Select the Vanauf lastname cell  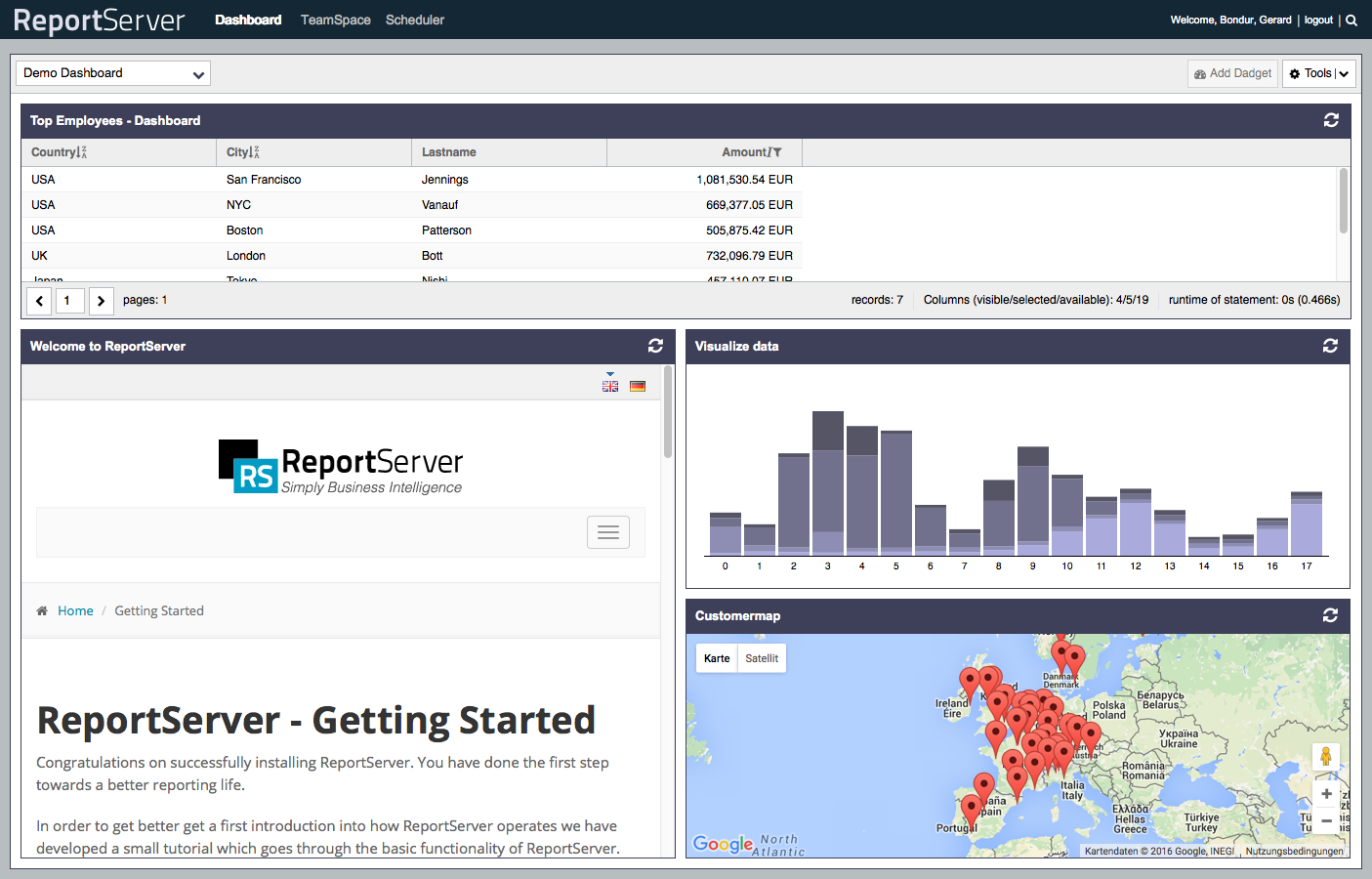[509, 205]
